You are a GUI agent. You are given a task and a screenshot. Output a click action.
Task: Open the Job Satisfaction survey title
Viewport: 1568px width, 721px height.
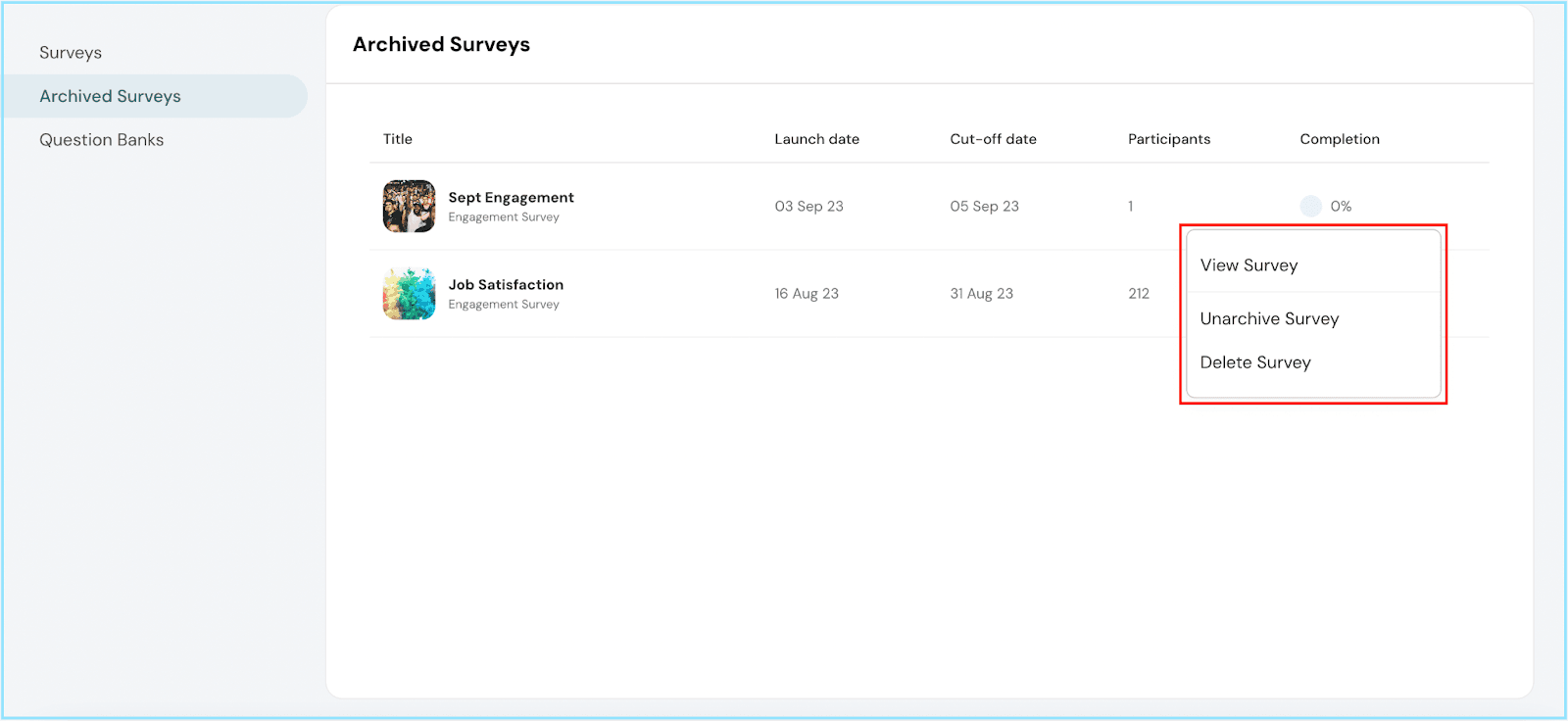click(x=506, y=285)
